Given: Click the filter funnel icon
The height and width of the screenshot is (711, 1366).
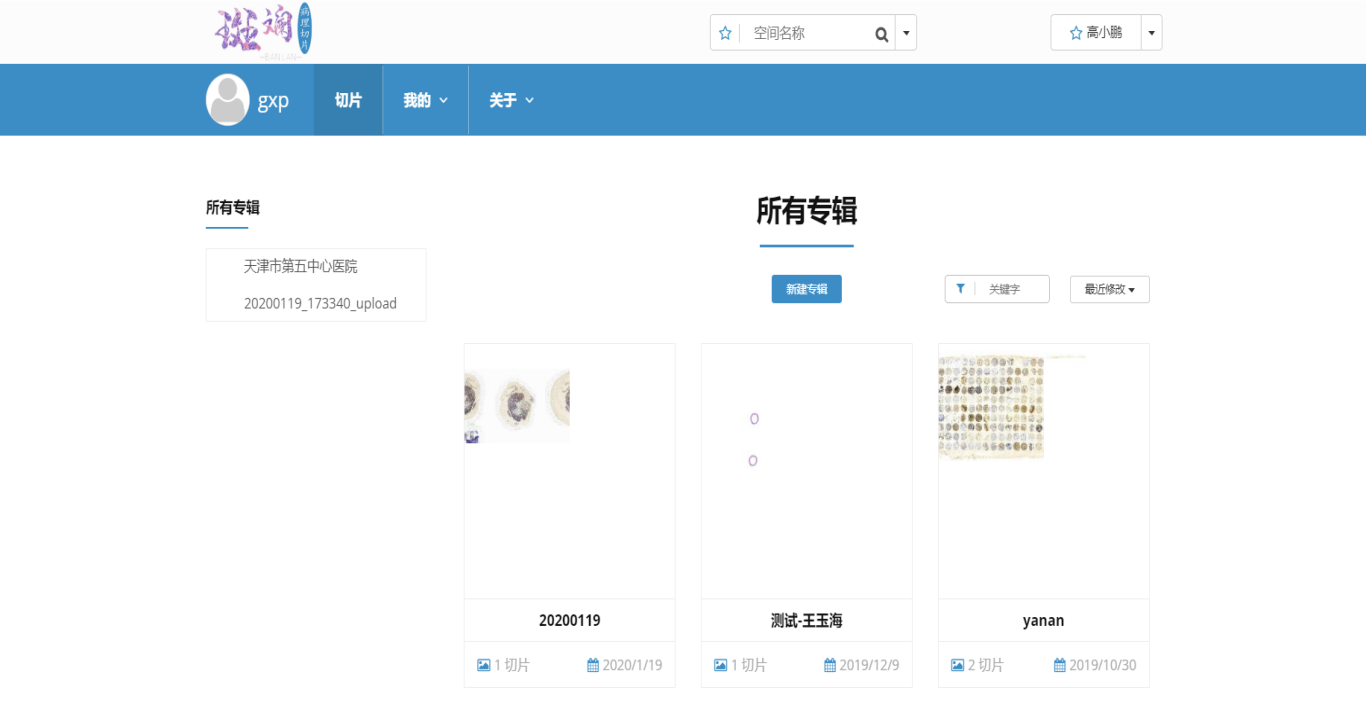Looking at the screenshot, I should coord(960,289).
